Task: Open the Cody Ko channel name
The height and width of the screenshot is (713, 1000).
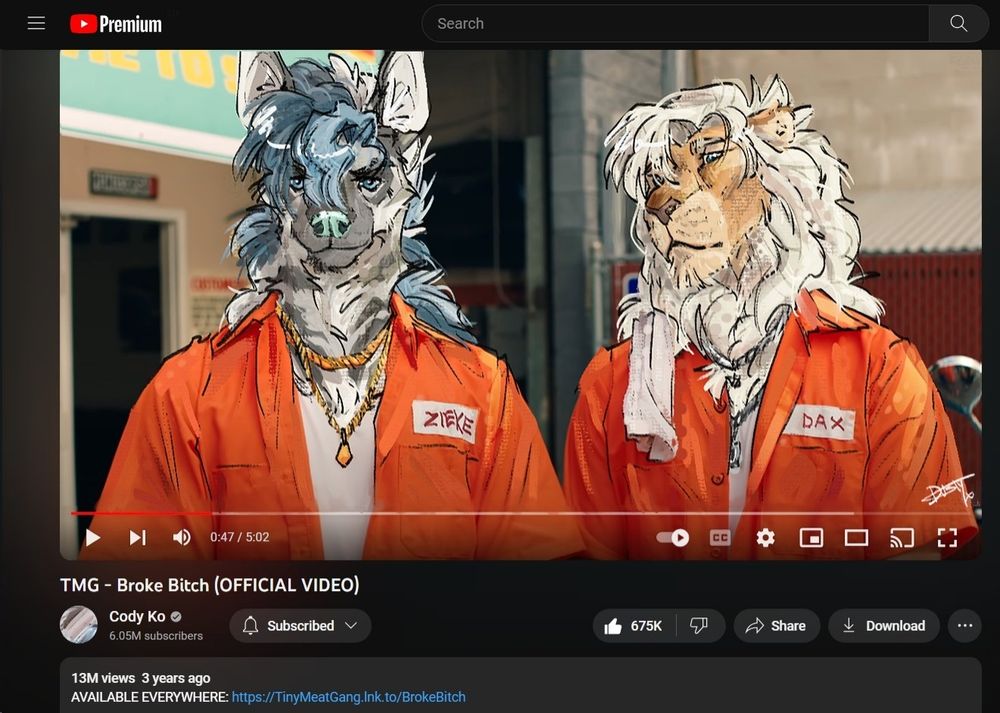Action: click(137, 616)
